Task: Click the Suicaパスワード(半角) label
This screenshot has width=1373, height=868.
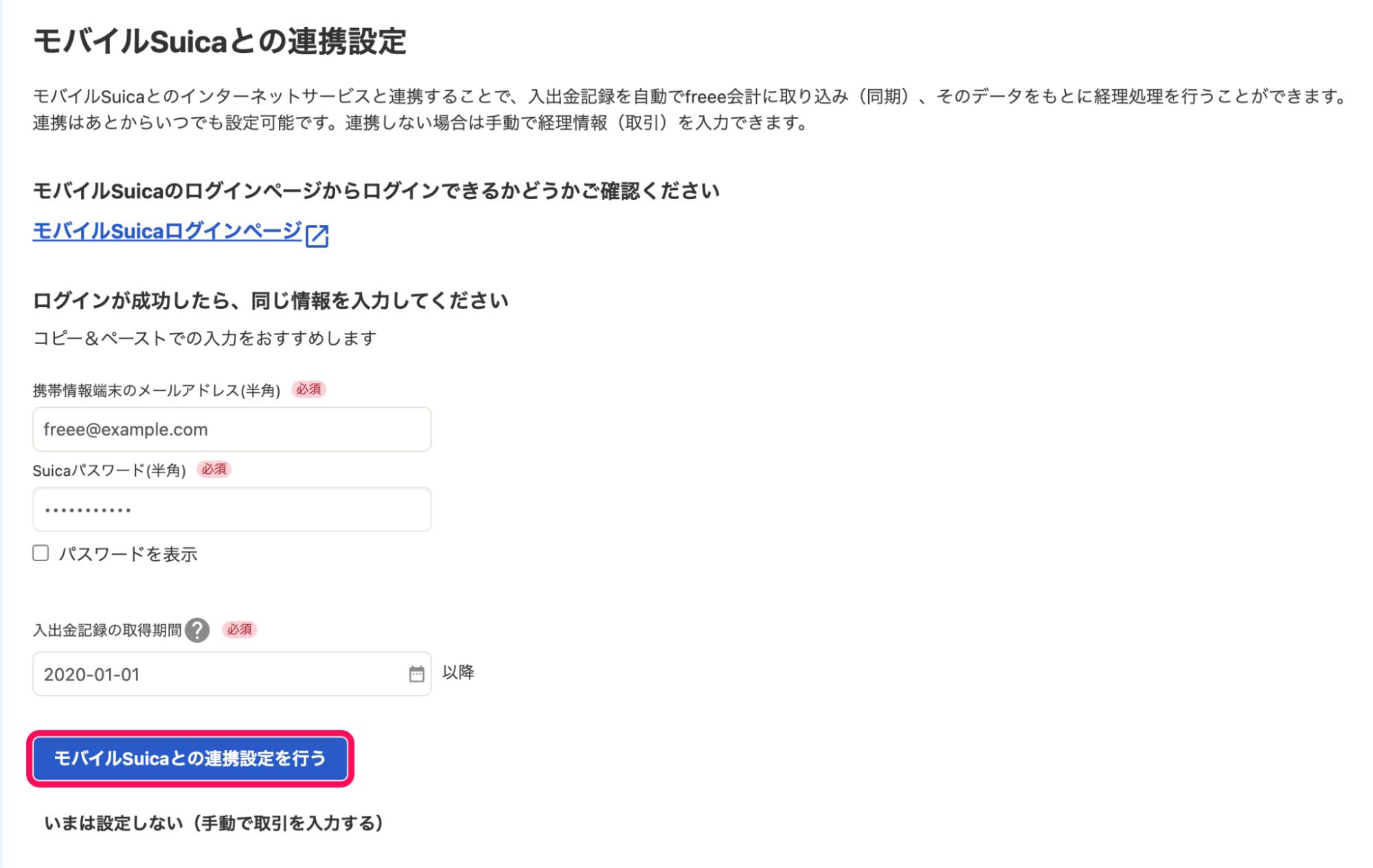Action: pyautogui.click(x=109, y=470)
